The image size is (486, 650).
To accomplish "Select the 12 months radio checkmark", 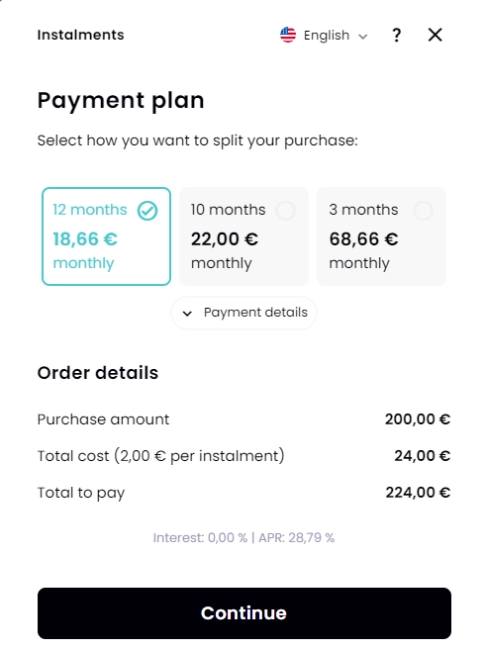I will coord(148,211).
